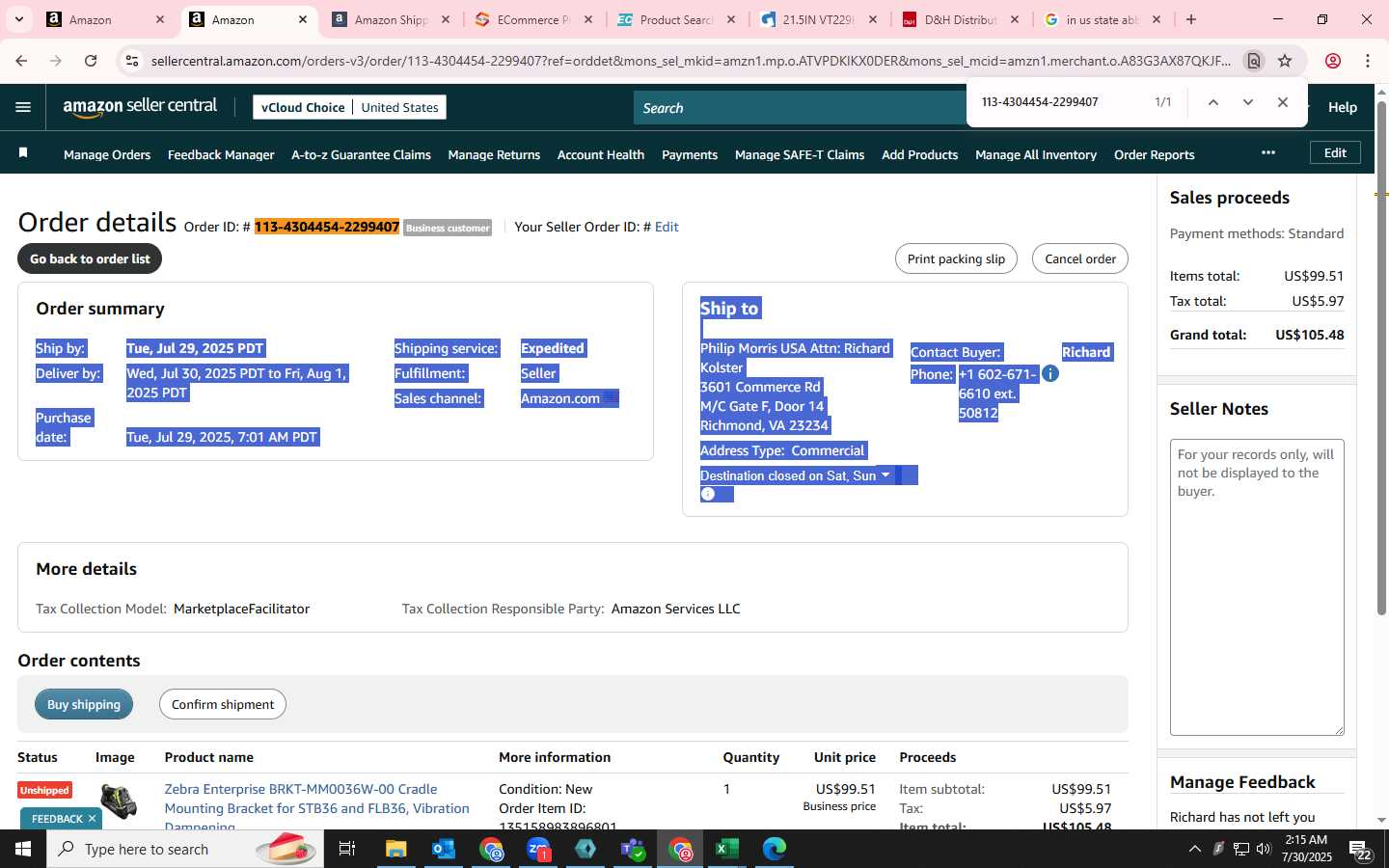Open the tab search dropdown arrow
The image size is (1389, 868).
(x=18, y=19)
